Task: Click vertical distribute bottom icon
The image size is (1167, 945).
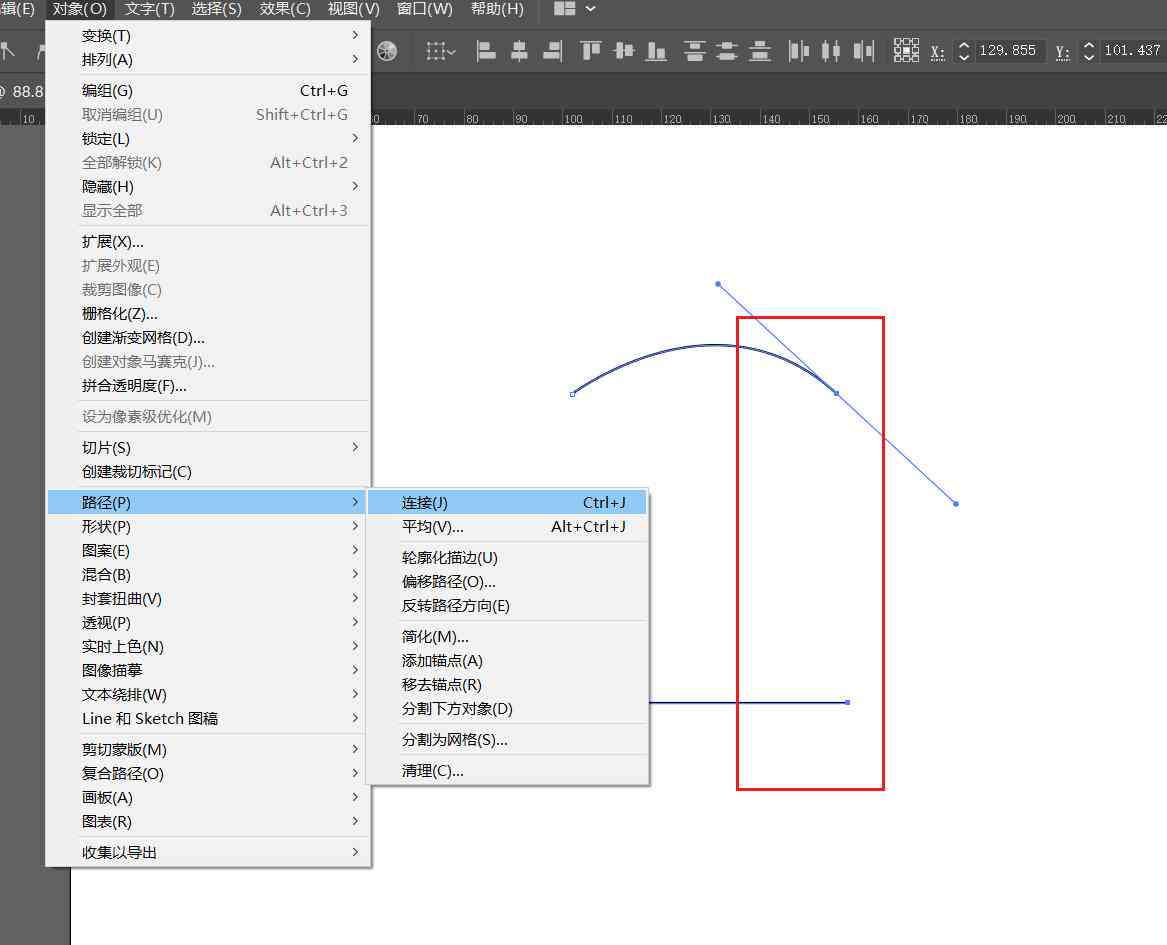Action: coord(760,51)
